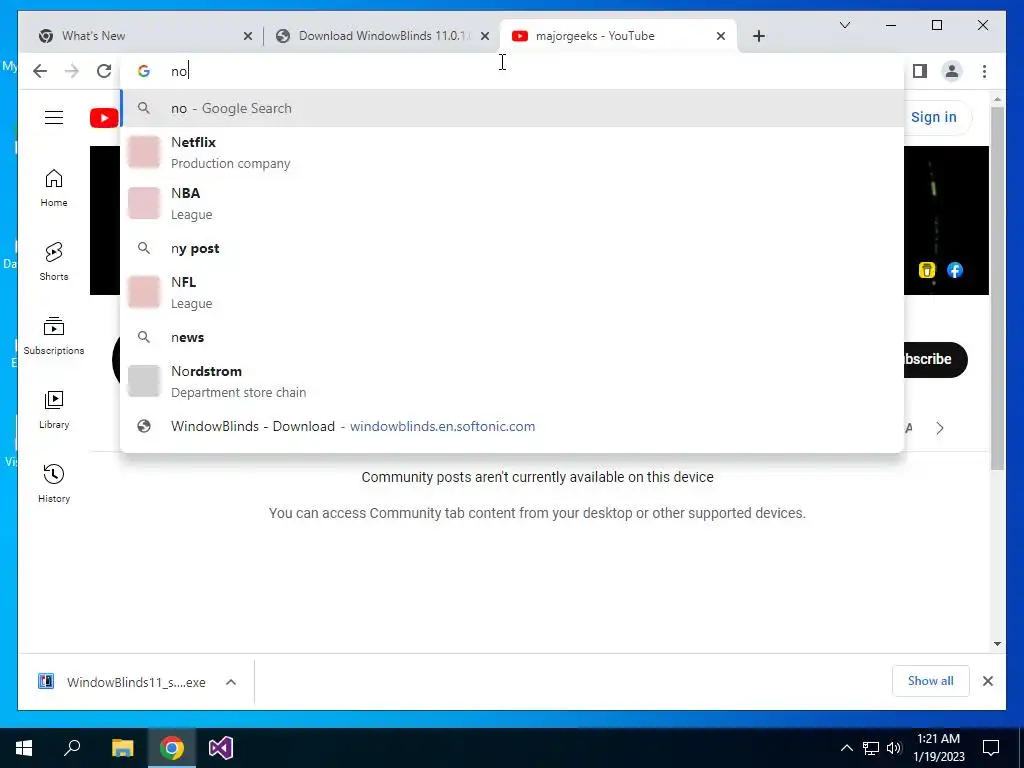Open the Chrome three-dot menu
The height and width of the screenshot is (768, 1024).
(x=984, y=71)
